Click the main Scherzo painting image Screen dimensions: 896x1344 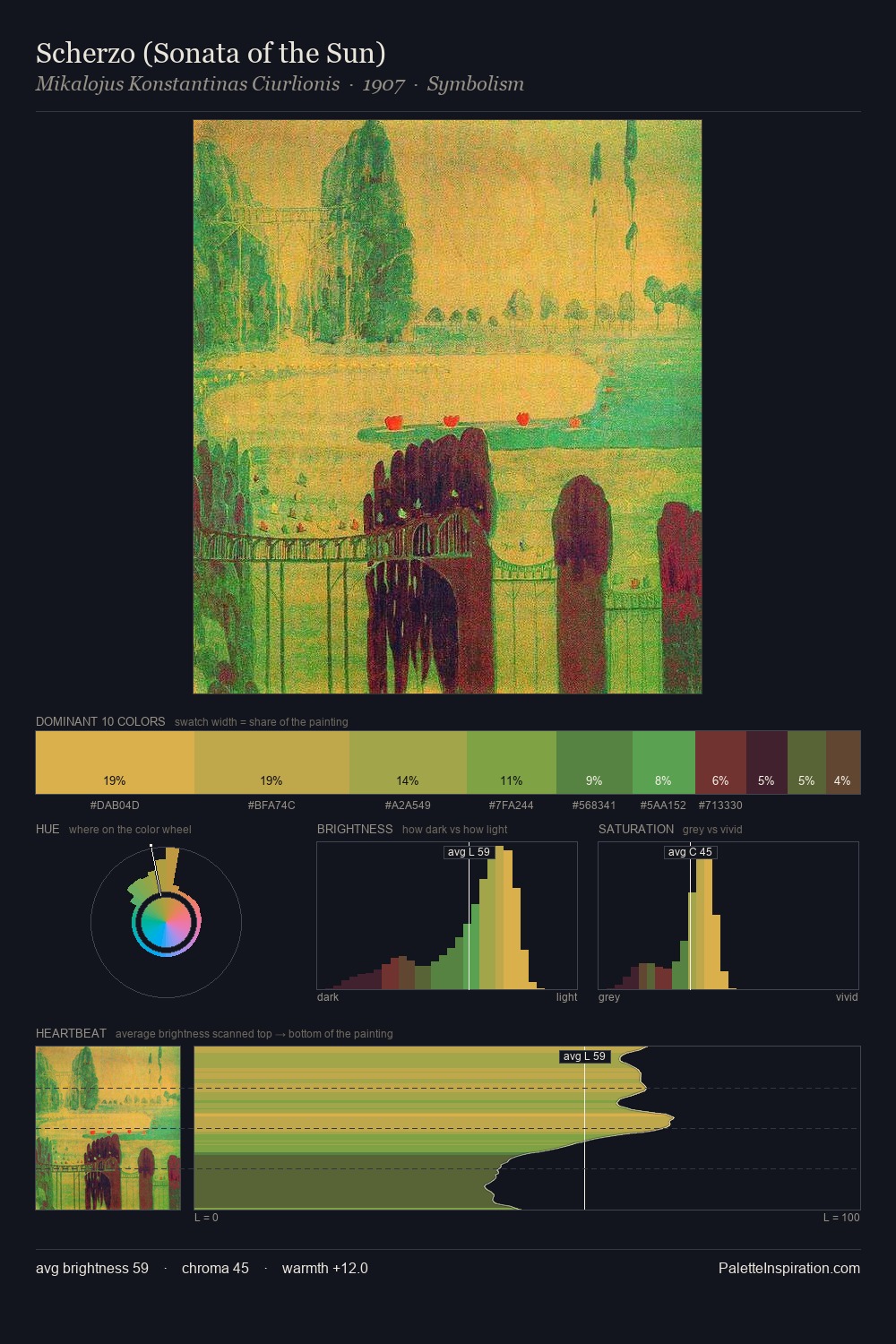pos(447,407)
